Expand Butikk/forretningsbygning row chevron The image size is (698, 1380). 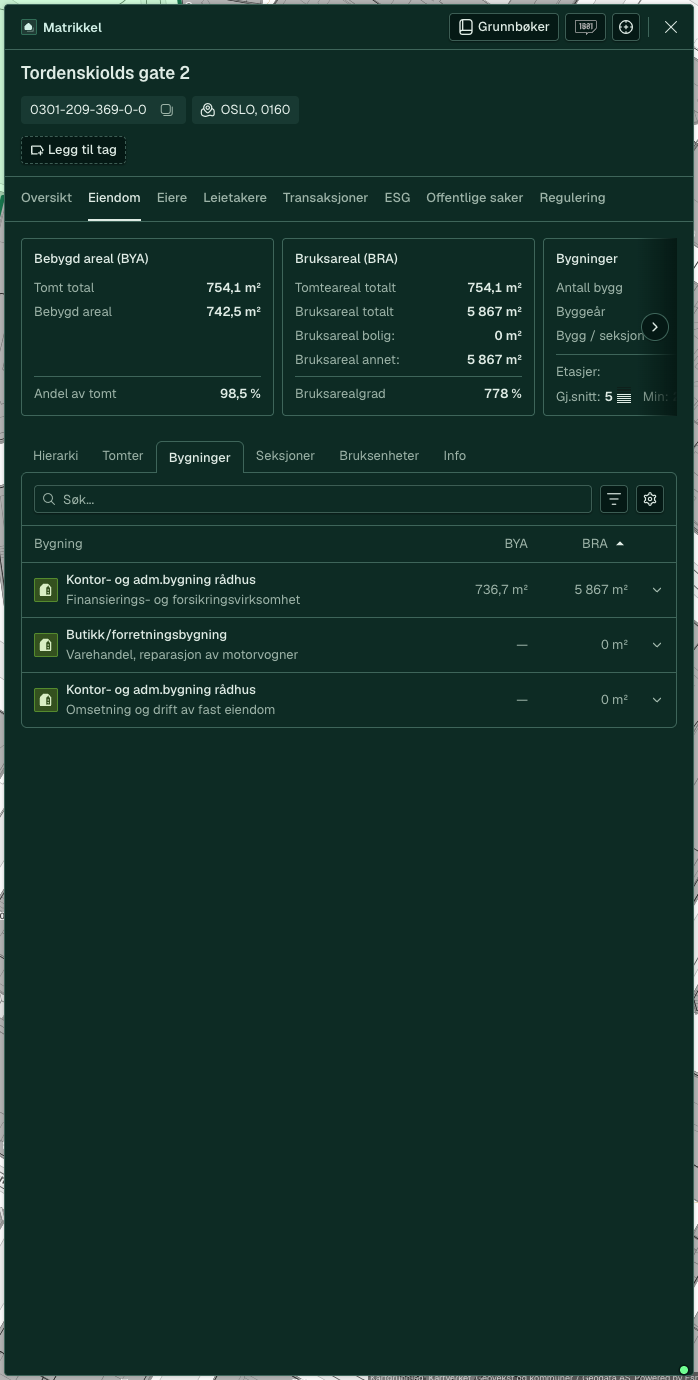click(657, 645)
